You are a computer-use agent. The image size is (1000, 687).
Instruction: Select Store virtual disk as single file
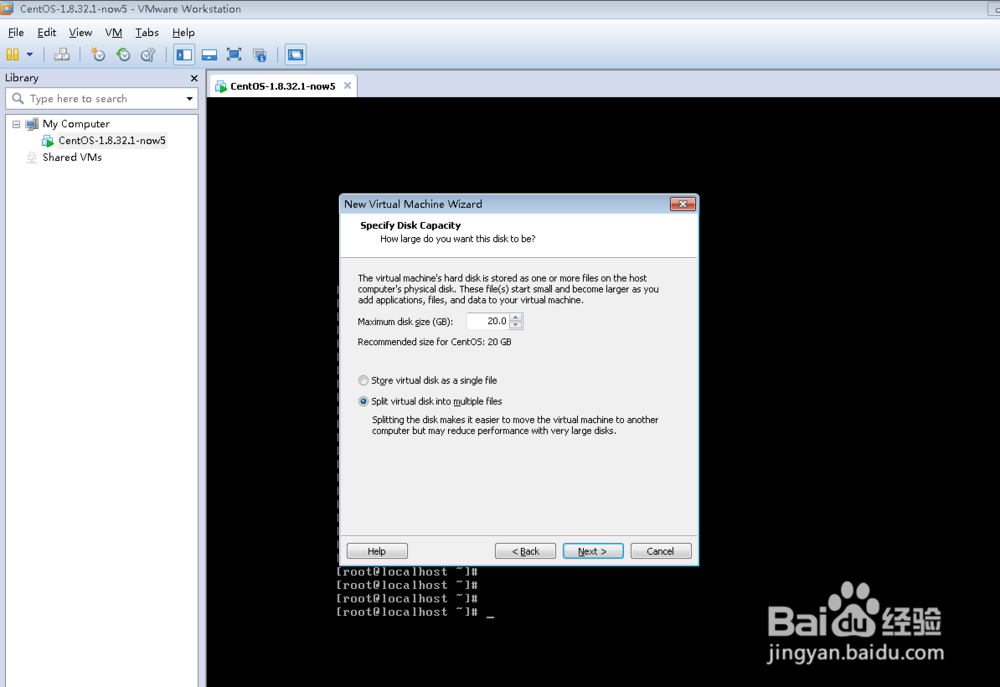364,381
